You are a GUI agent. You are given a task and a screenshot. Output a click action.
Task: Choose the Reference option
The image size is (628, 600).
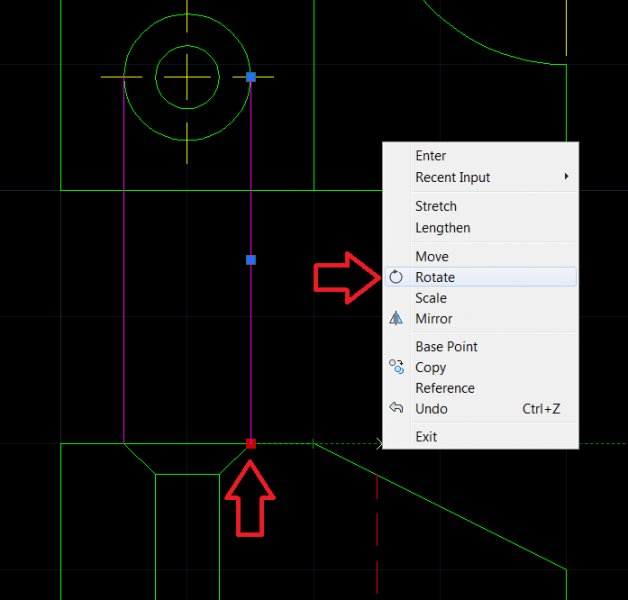pos(480,388)
